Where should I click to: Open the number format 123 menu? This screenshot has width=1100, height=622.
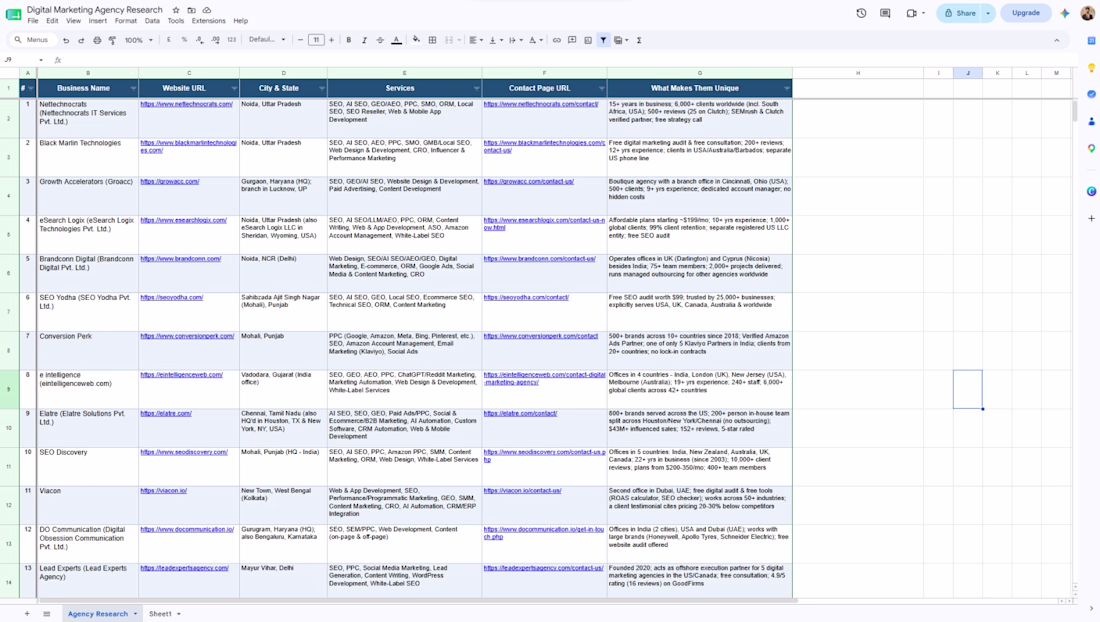[232, 40]
